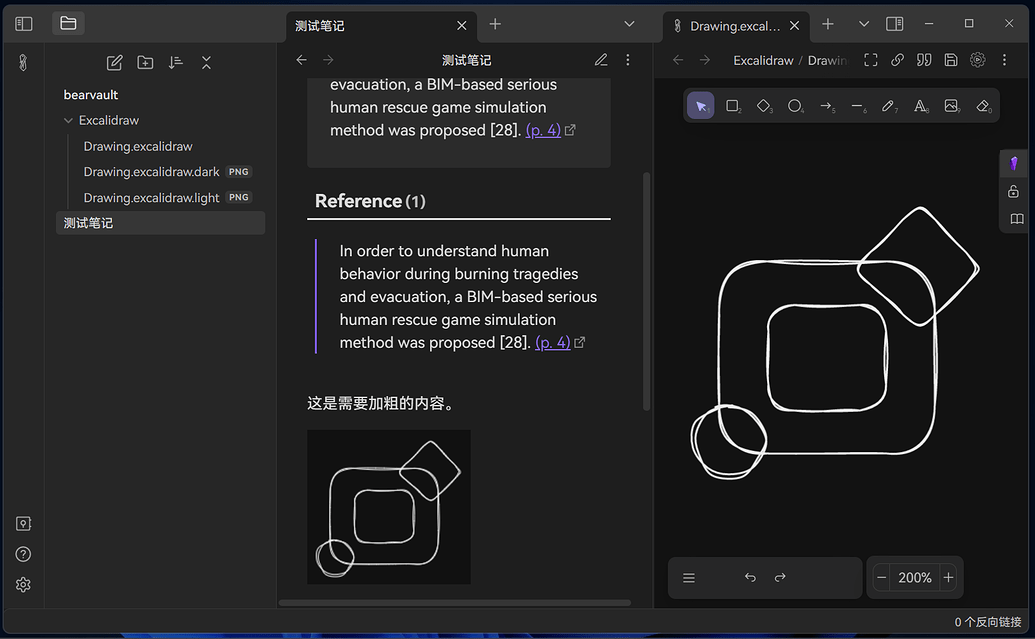Open the Excalidraw more options menu

click(1004, 60)
